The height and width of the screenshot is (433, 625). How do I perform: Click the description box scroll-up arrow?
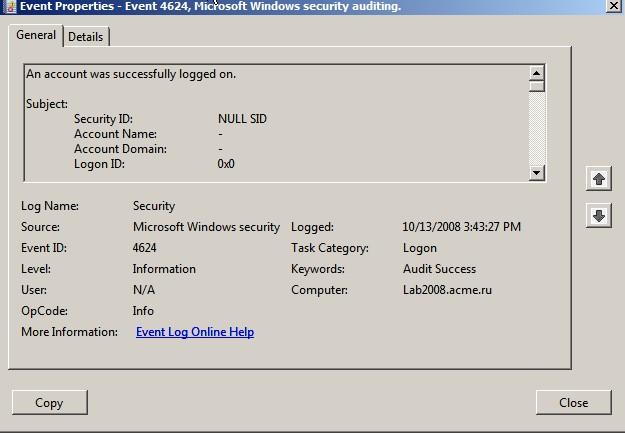click(537, 73)
